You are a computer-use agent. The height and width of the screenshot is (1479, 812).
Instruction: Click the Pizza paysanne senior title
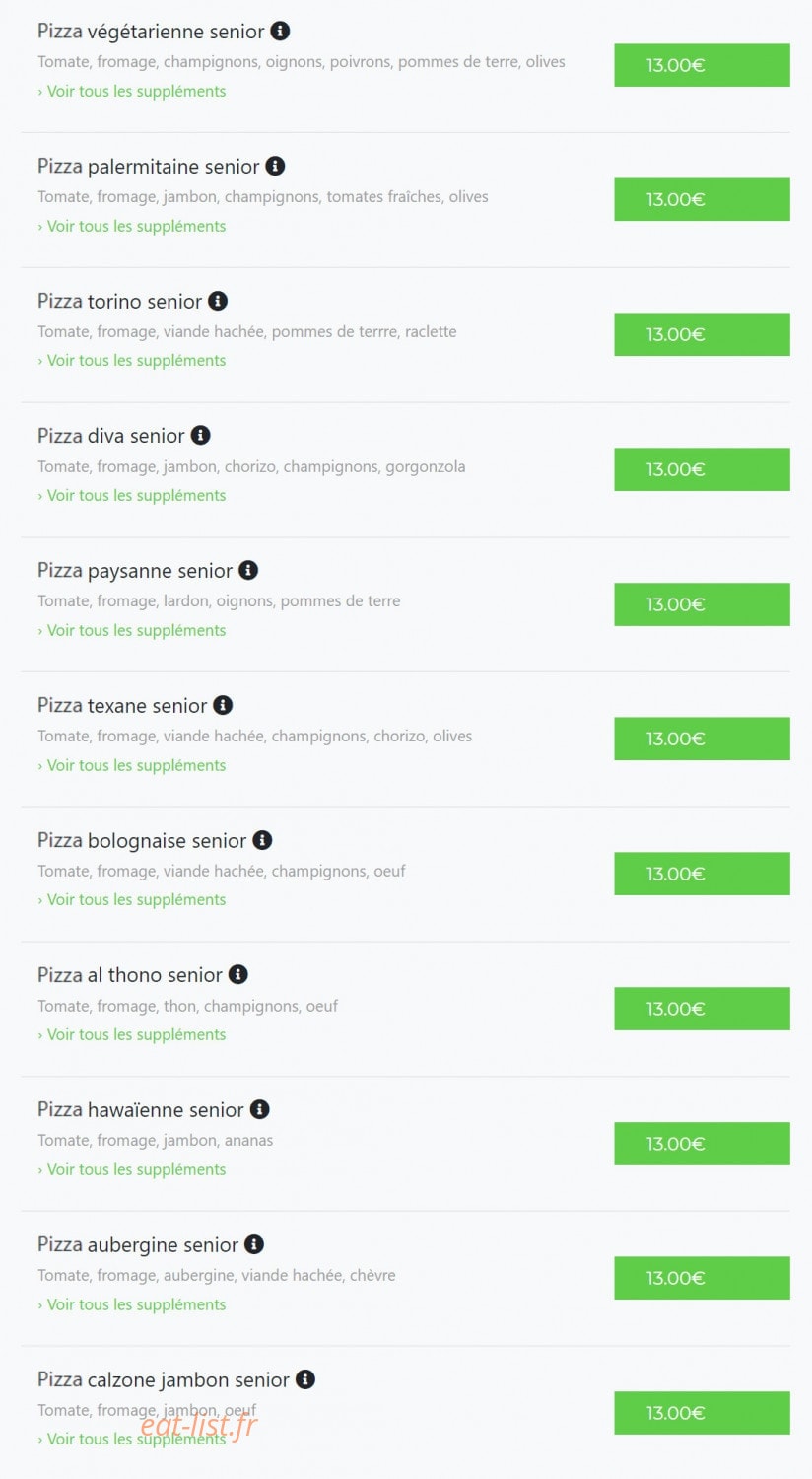(x=135, y=571)
